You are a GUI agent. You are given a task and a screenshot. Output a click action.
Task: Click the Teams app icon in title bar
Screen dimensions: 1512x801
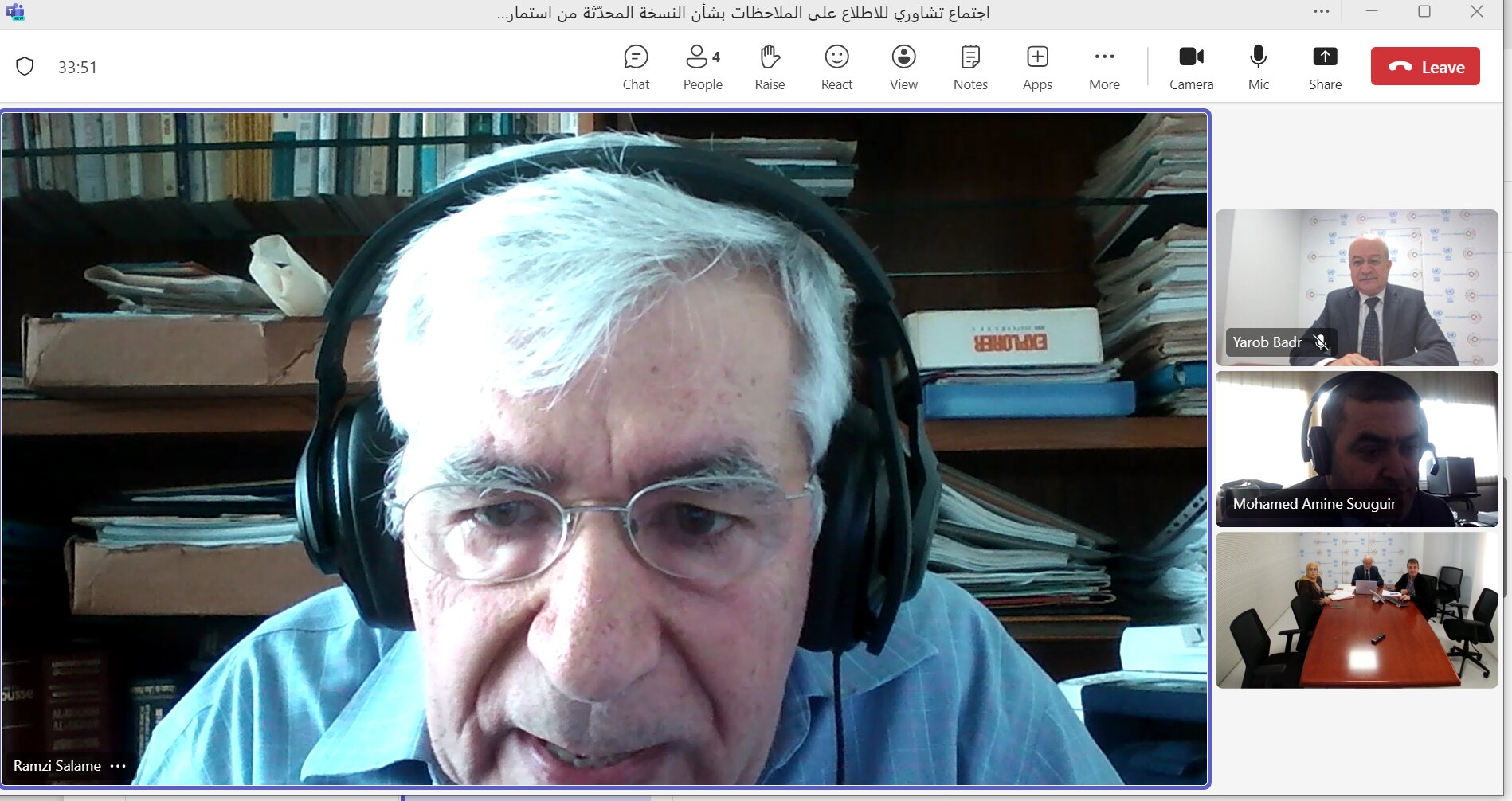point(15,12)
